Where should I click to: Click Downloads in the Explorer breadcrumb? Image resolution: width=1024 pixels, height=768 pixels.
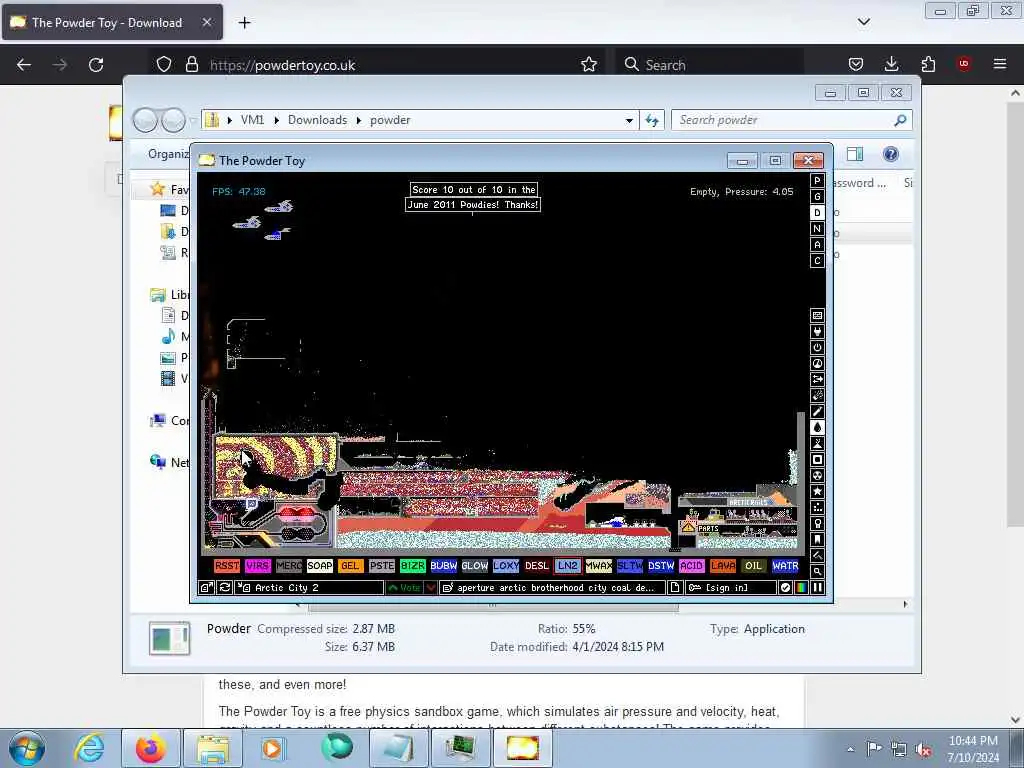pyautogui.click(x=317, y=120)
